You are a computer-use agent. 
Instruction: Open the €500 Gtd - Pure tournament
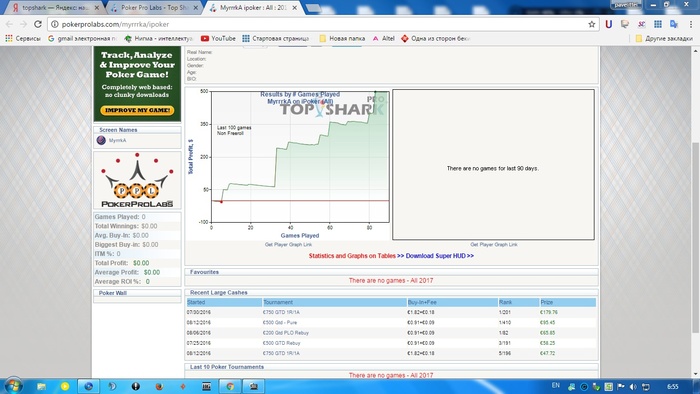pyautogui.click(x=279, y=323)
